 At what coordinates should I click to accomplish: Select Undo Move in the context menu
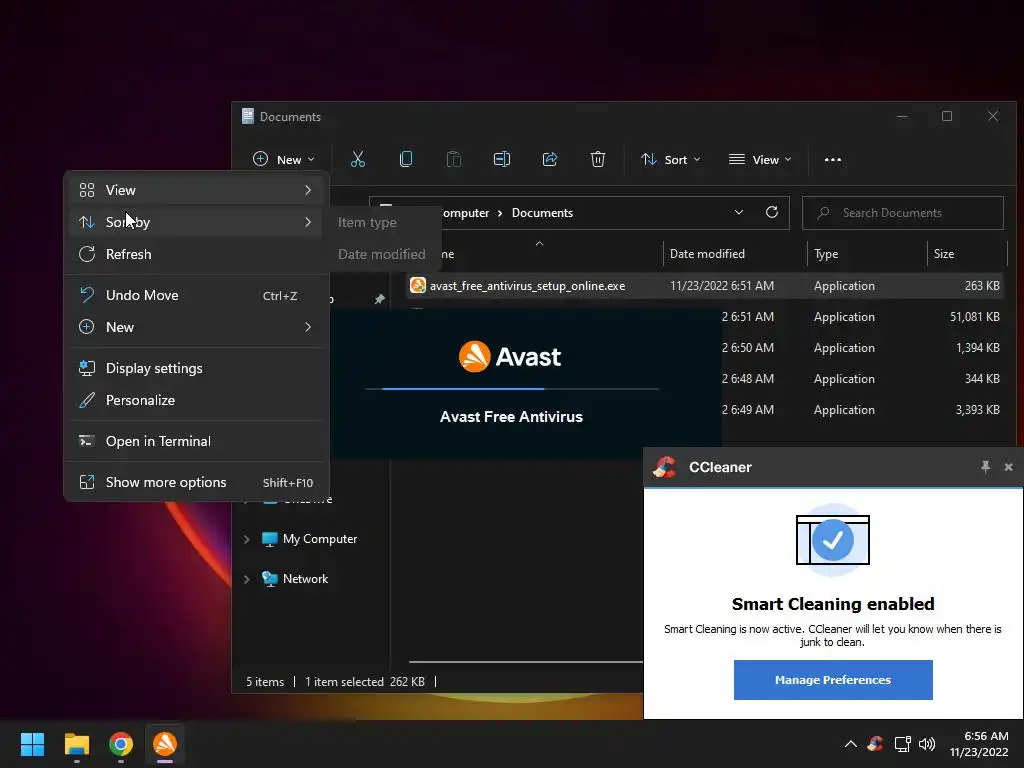point(196,295)
